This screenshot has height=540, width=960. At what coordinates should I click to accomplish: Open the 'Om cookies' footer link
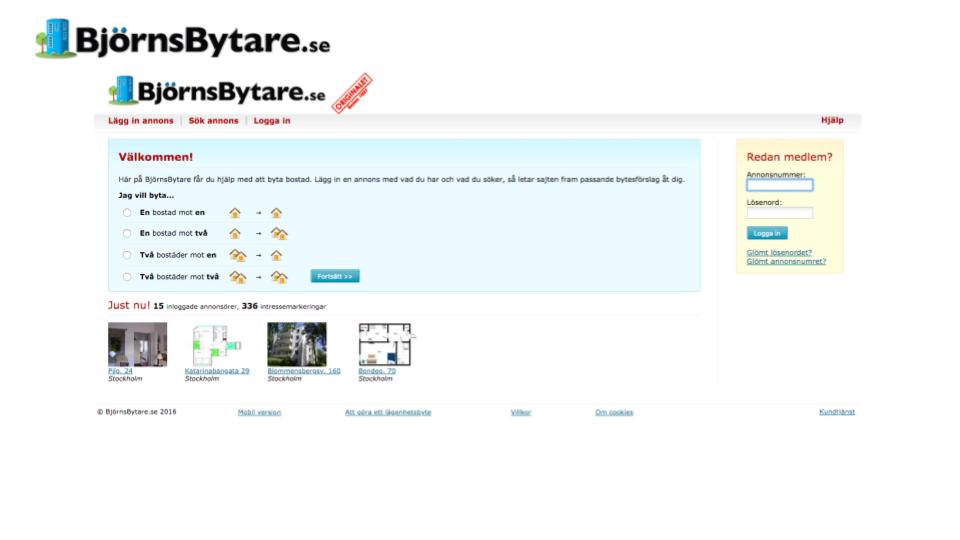click(x=614, y=413)
